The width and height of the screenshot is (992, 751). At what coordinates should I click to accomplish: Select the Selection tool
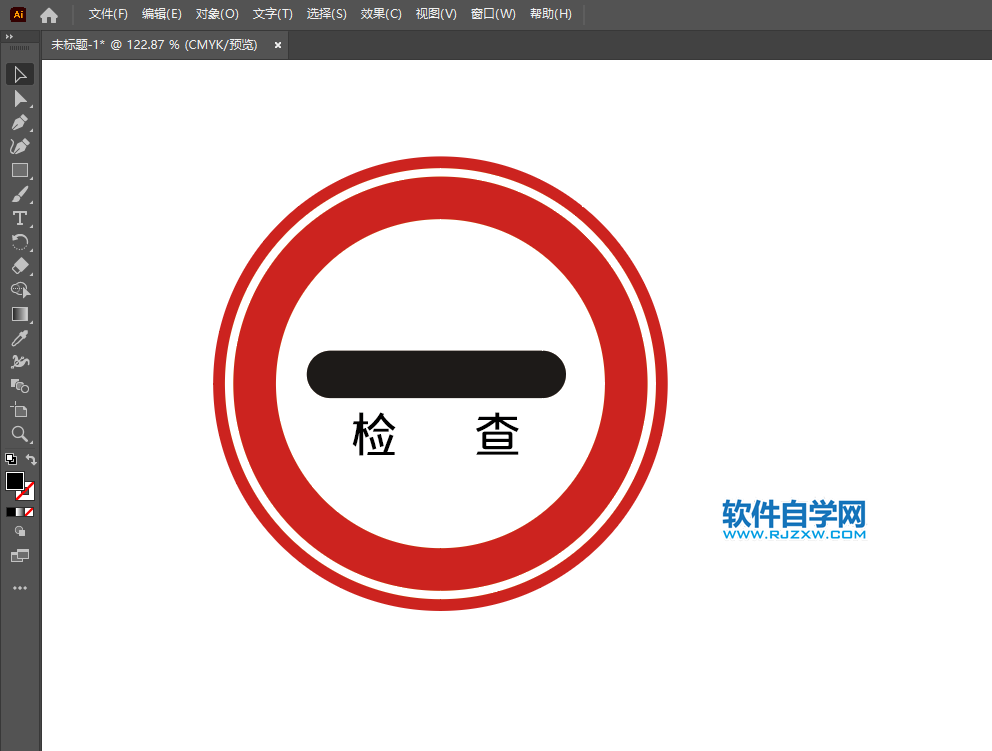20,74
